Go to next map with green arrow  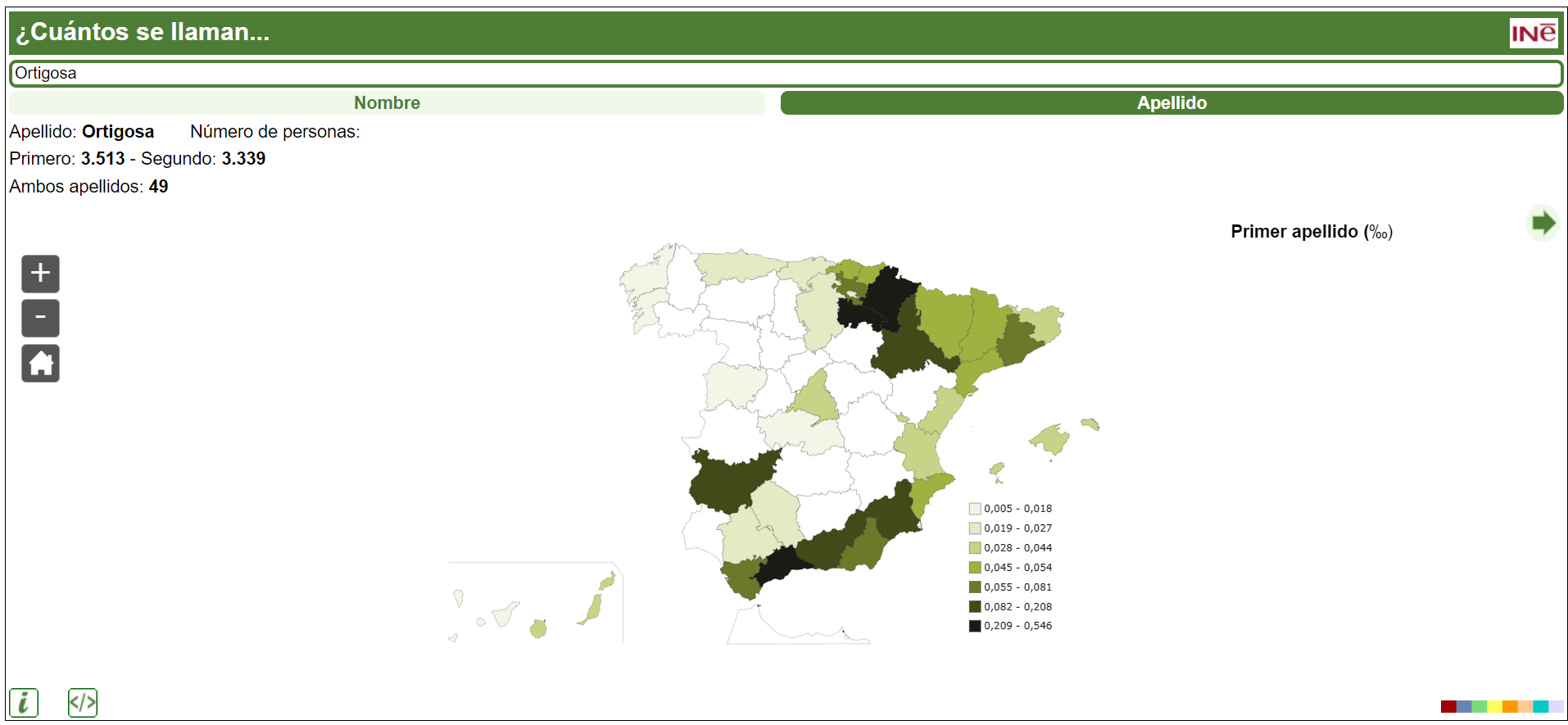(x=1543, y=223)
